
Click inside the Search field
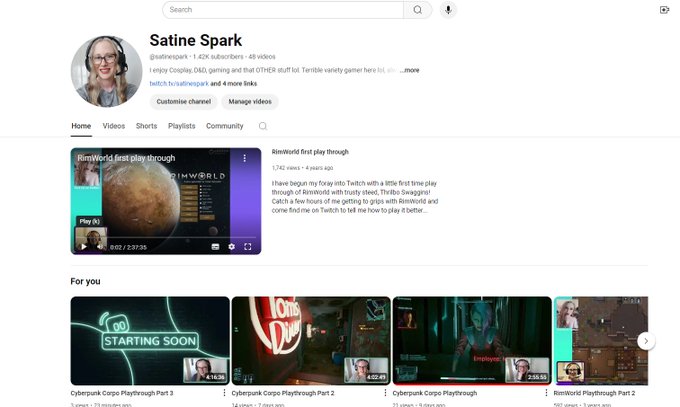283,10
